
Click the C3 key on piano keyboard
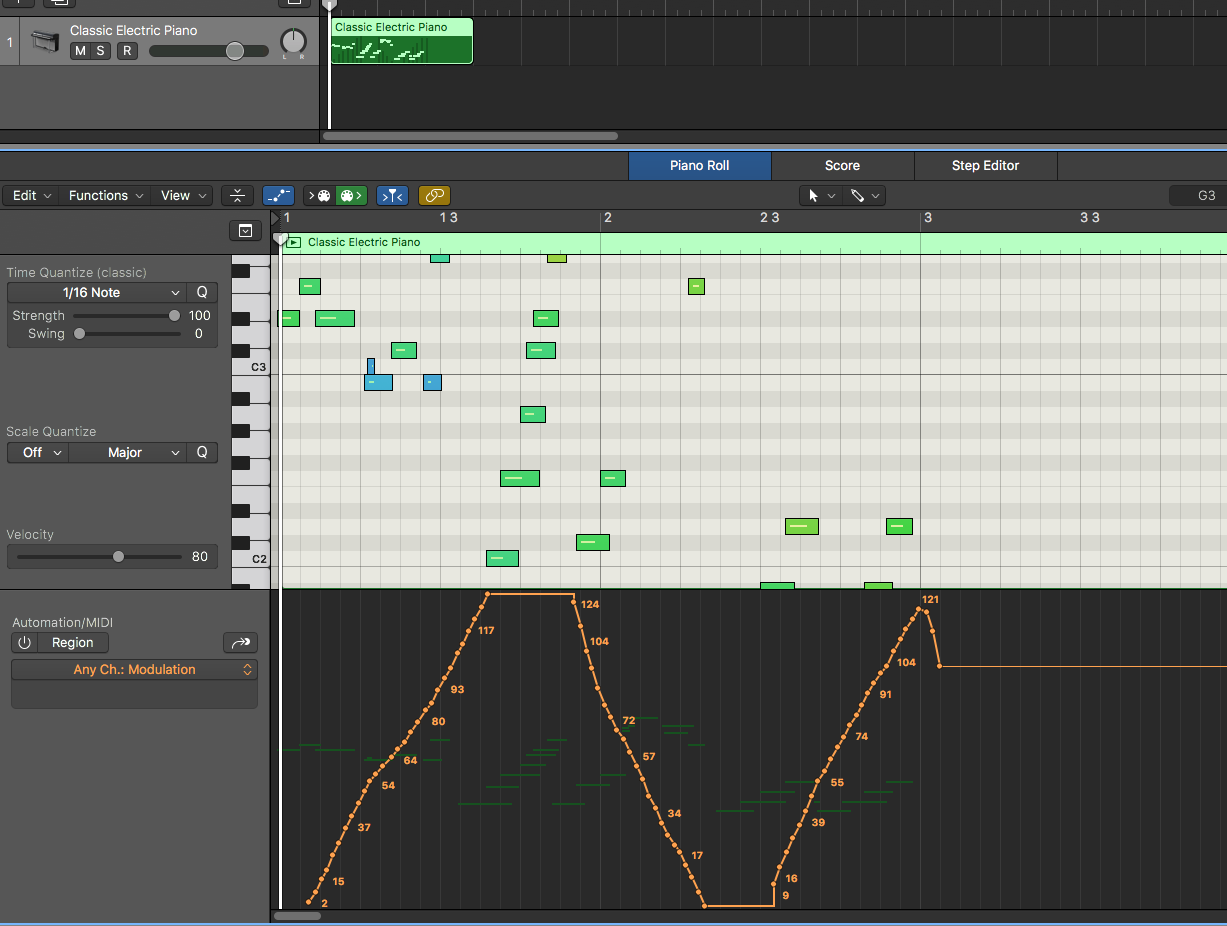[x=250, y=366]
